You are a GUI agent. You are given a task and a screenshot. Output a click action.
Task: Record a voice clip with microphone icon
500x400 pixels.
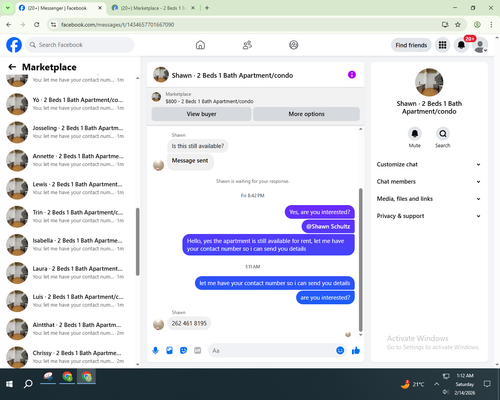pos(155,350)
